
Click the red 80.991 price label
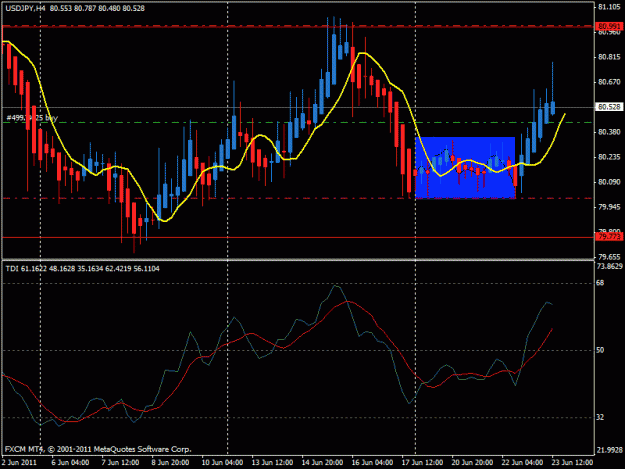coord(609,26)
